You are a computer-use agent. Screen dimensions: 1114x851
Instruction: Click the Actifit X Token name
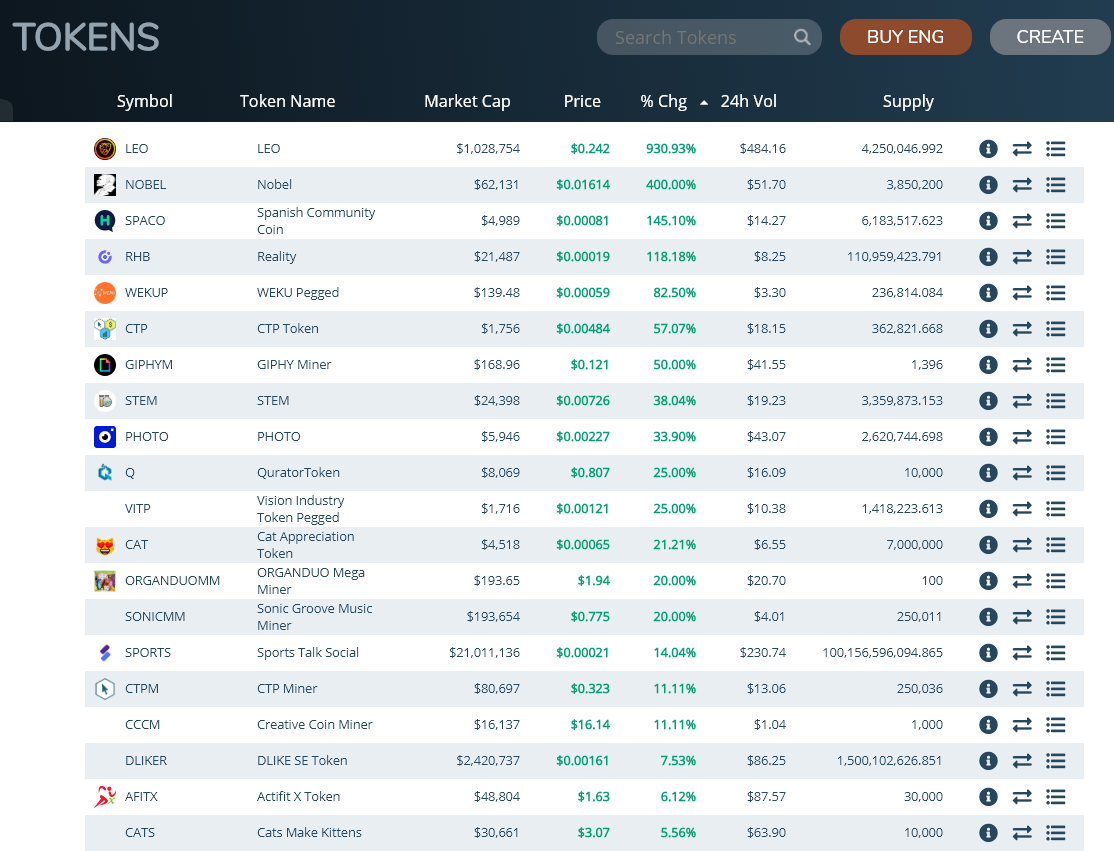coord(298,797)
